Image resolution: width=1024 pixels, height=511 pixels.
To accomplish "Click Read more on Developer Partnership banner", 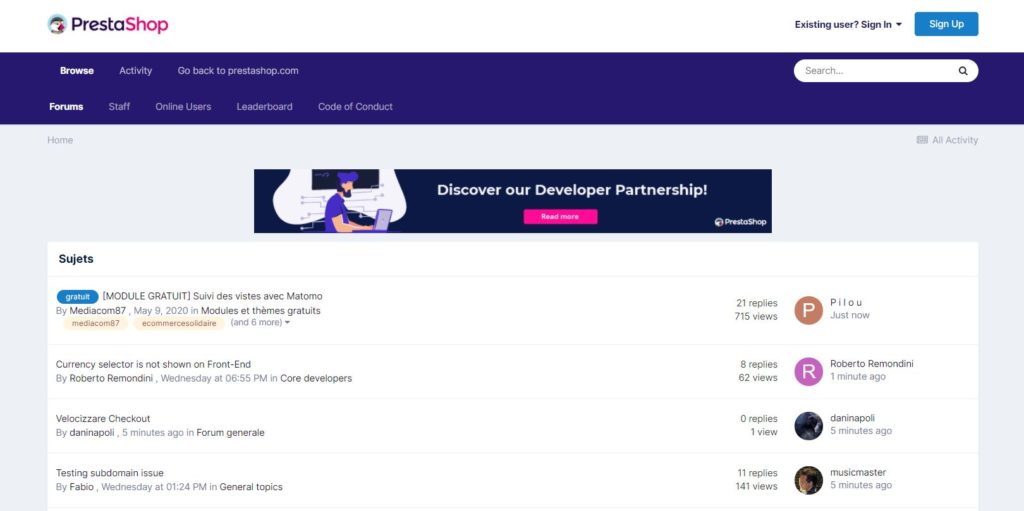I will pyautogui.click(x=560, y=216).
